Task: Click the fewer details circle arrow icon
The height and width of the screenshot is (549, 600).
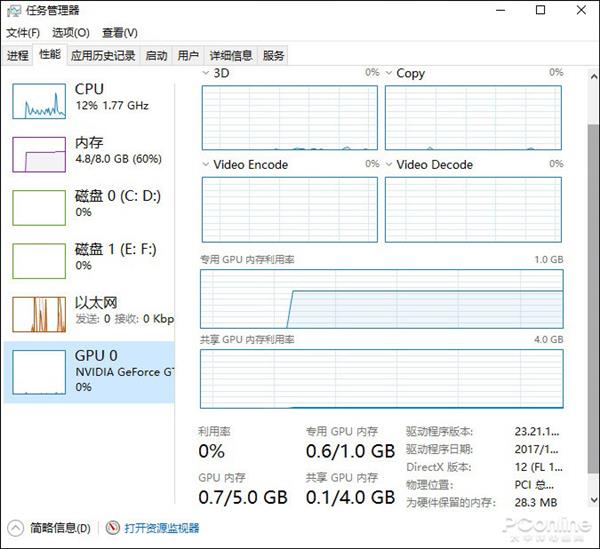Action: 15,528
